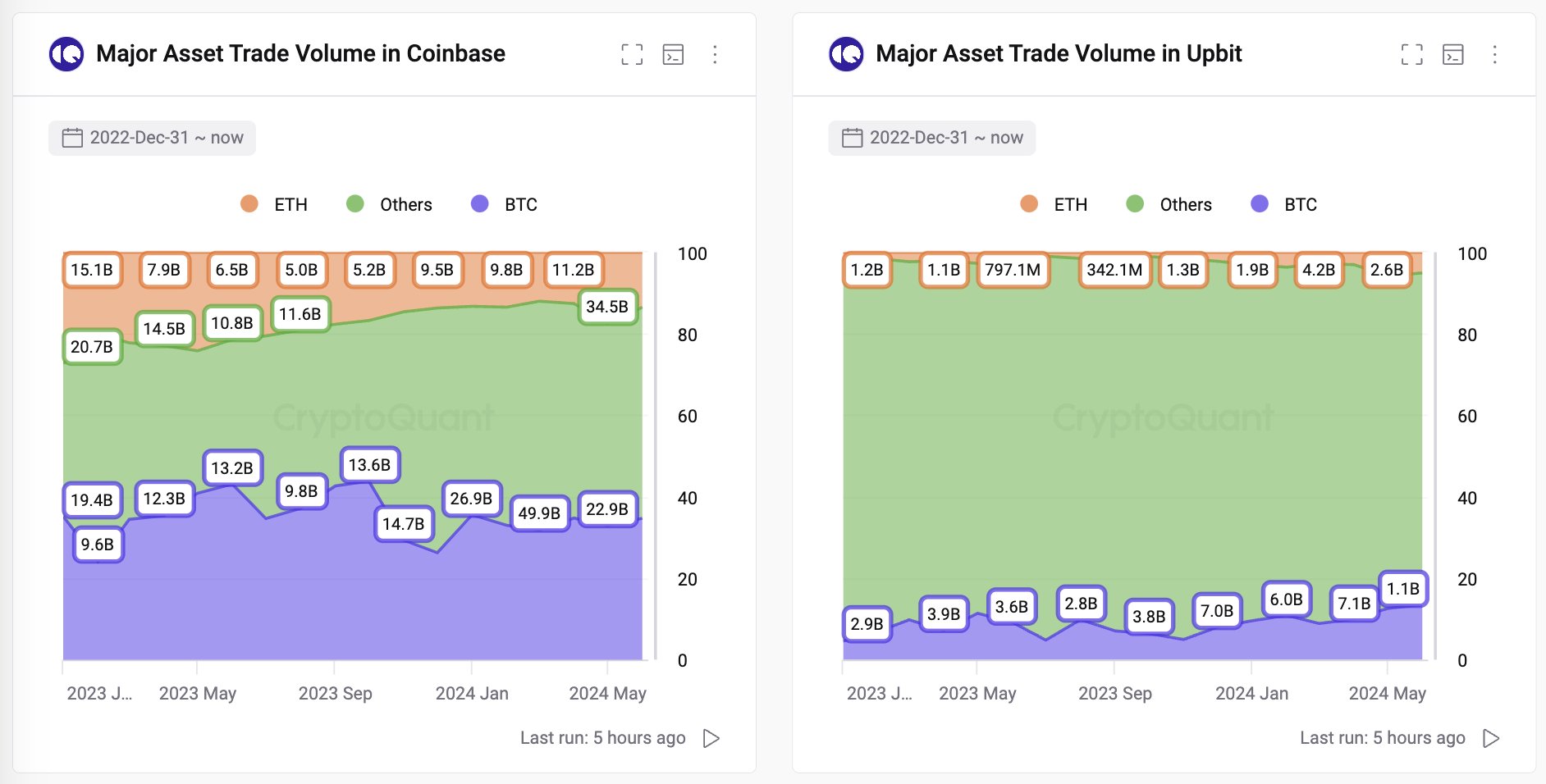Click purple BTC legend dot in Coinbase chart
1546x784 pixels.
tap(480, 203)
